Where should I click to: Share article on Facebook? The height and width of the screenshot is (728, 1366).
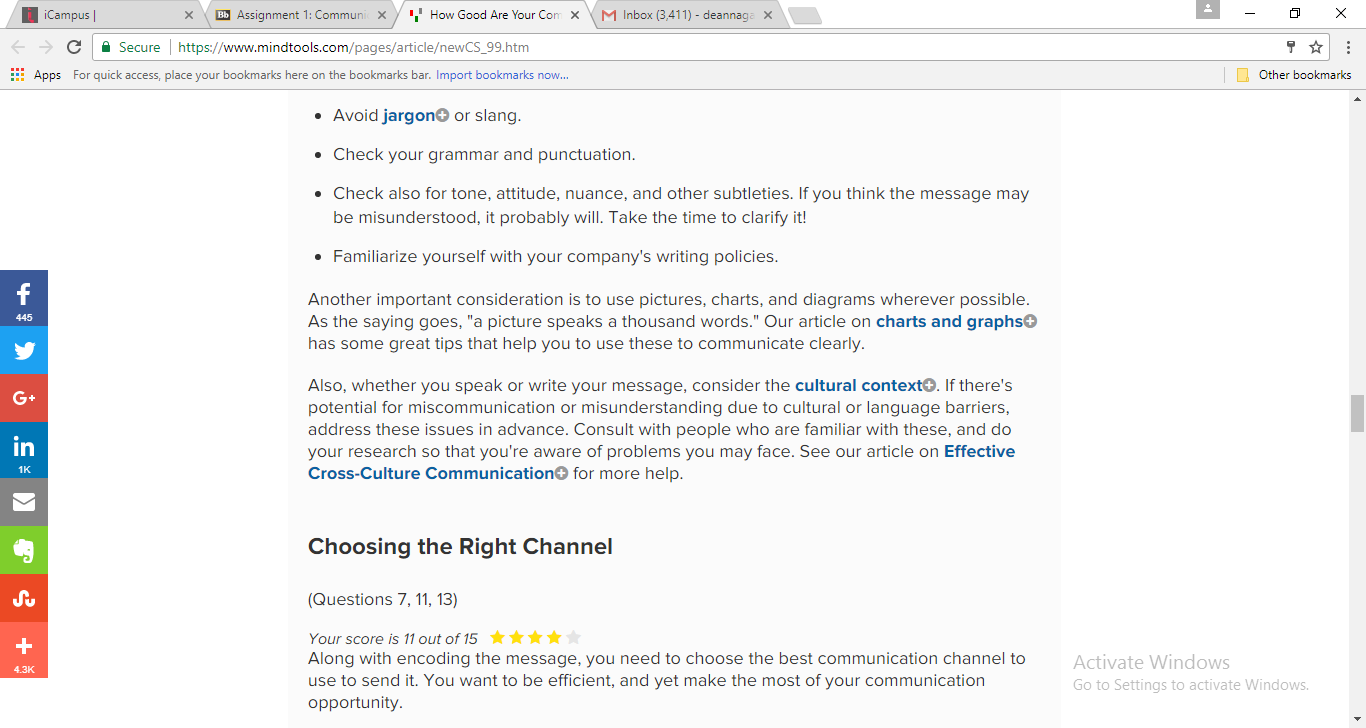pyautogui.click(x=24, y=297)
